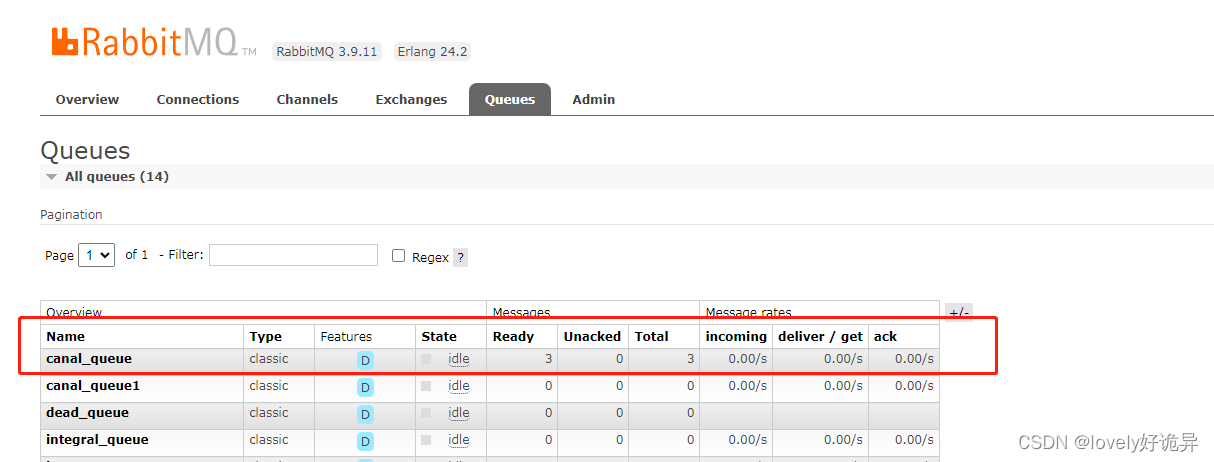Click the RabbitMQ logo
Image resolution: width=1214 pixels, height=462 pixels.
(x=153, y=42)
